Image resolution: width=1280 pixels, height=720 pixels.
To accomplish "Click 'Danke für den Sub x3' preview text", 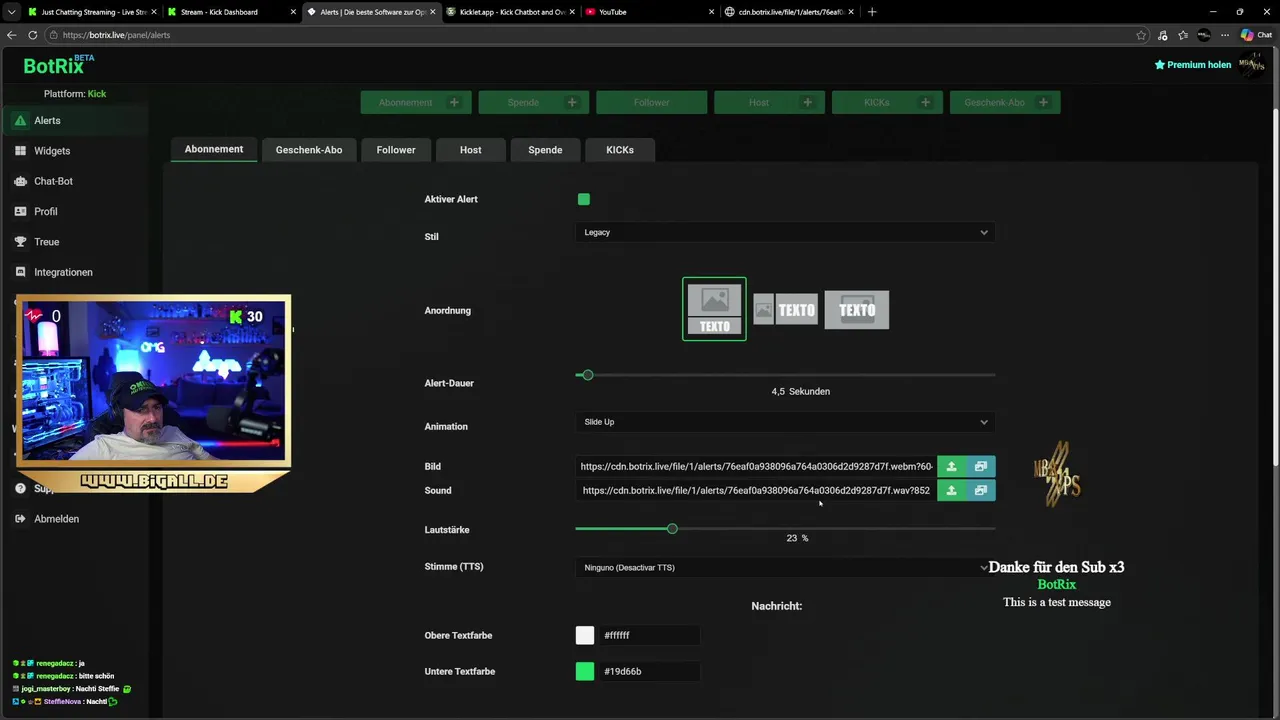I will click(x=1056, y=567).
